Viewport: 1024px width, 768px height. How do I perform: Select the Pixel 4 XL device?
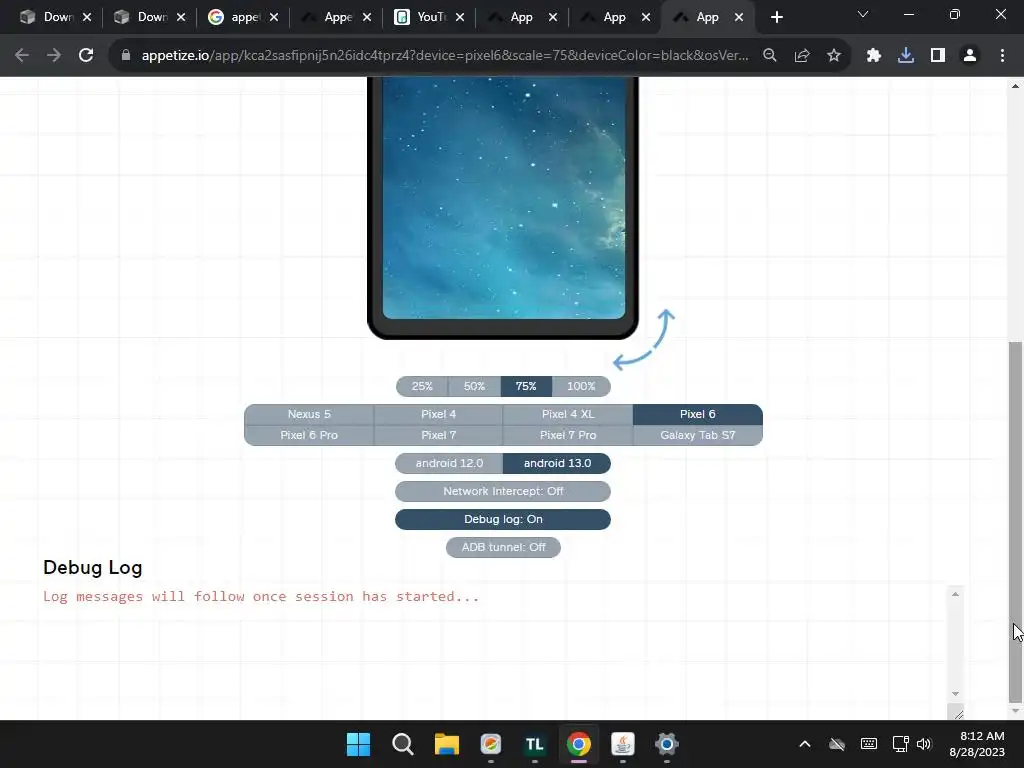pos(568,414)
